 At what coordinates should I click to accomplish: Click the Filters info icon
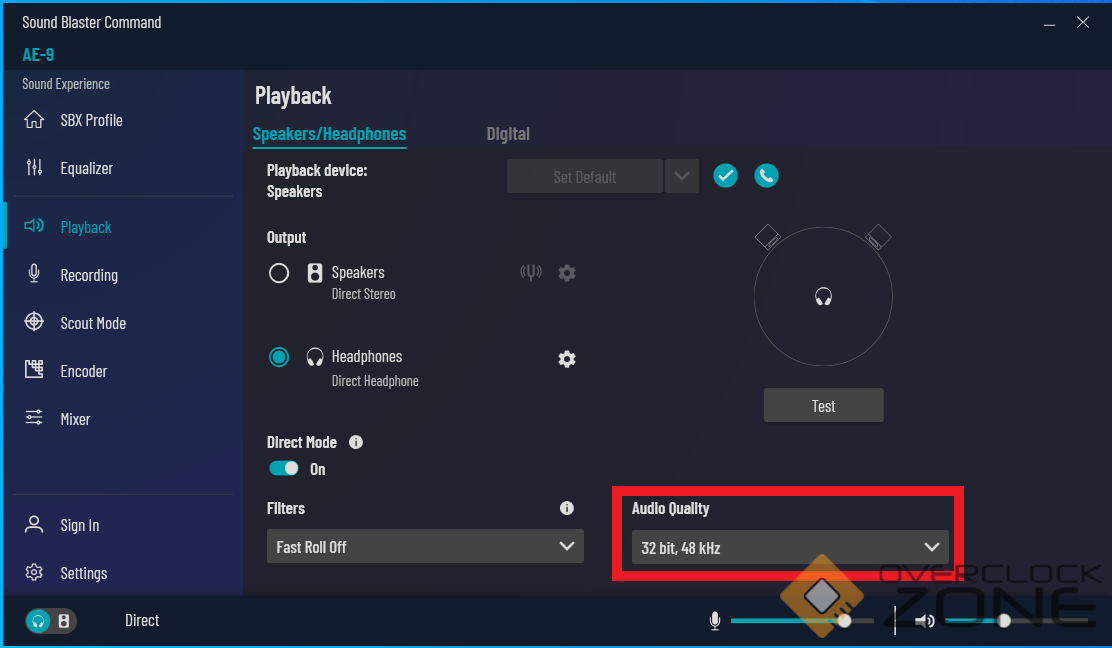[567, 508]
